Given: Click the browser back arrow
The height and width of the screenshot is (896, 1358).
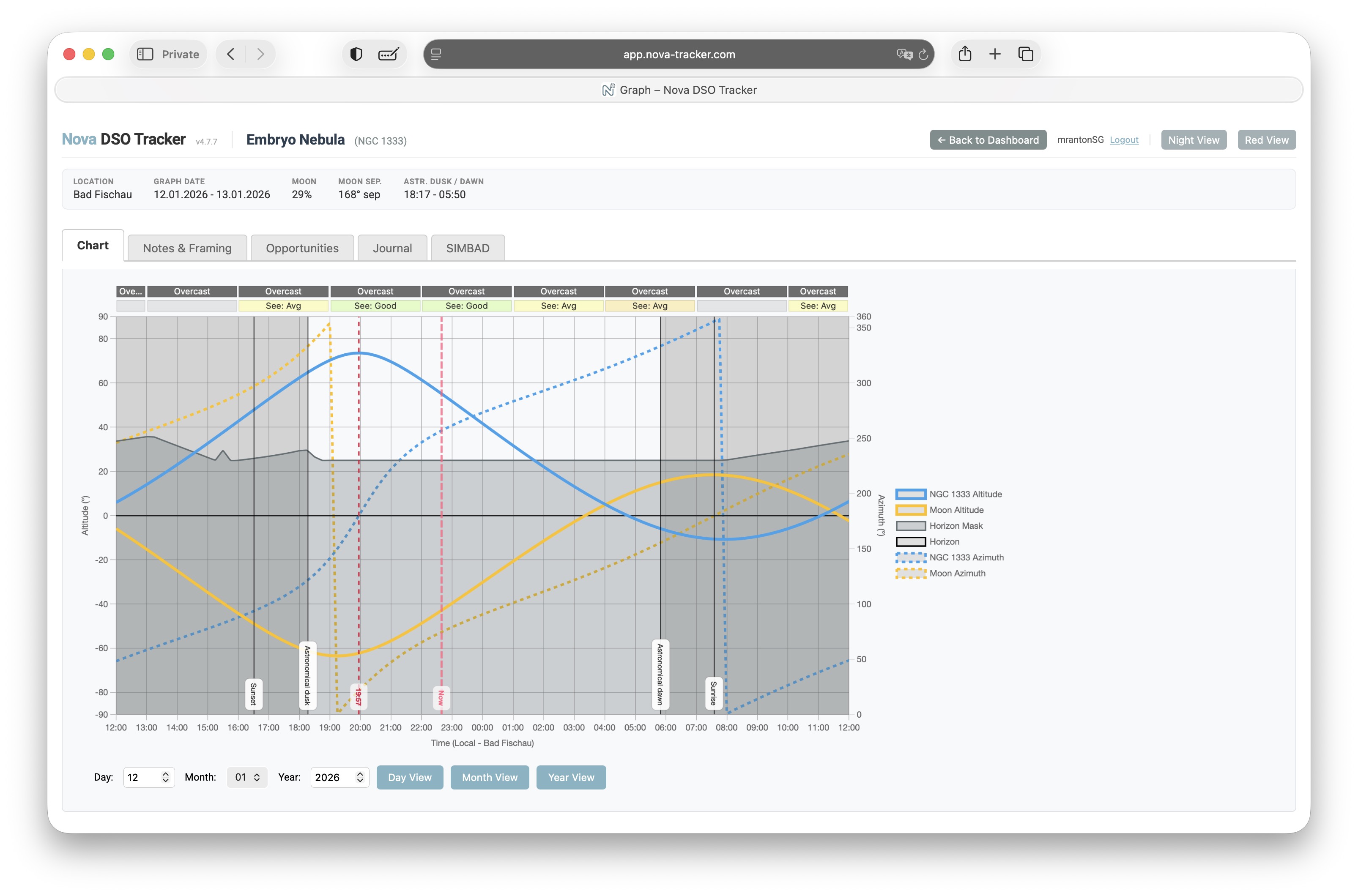Looking at the screenshot, I should [x=231, y=54].
